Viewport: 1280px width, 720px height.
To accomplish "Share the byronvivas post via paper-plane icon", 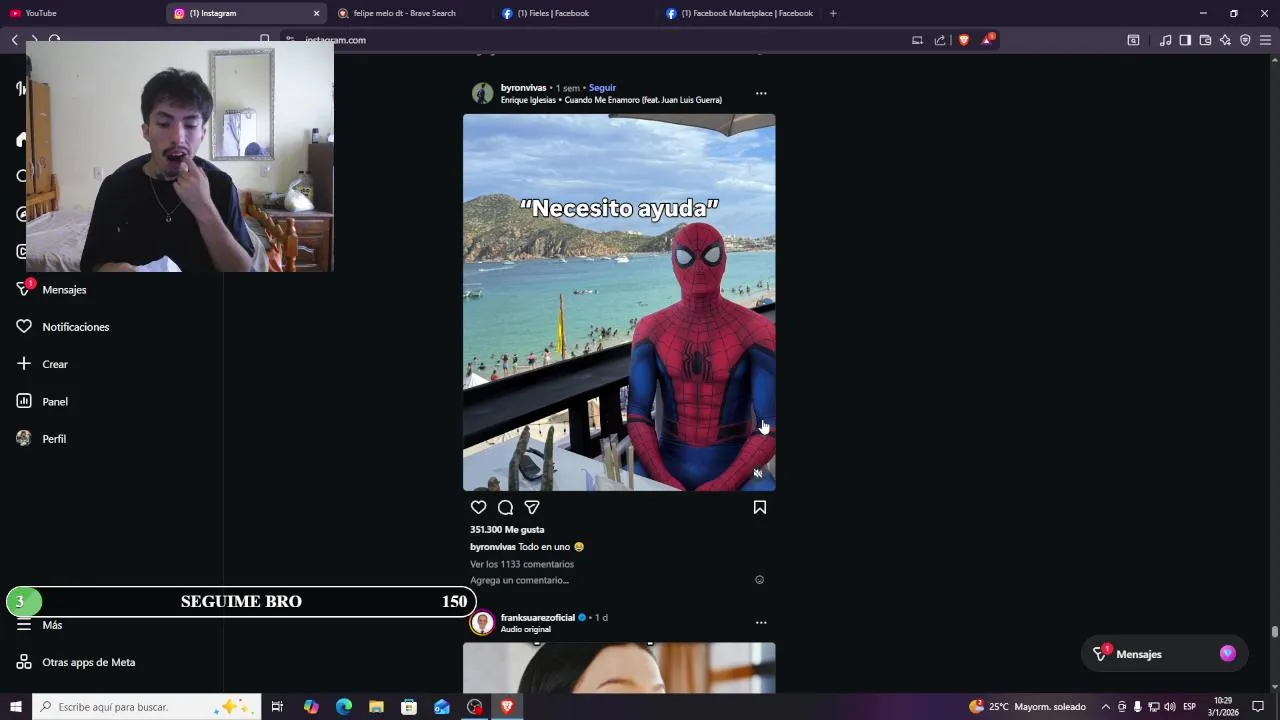I will point(532,508).
